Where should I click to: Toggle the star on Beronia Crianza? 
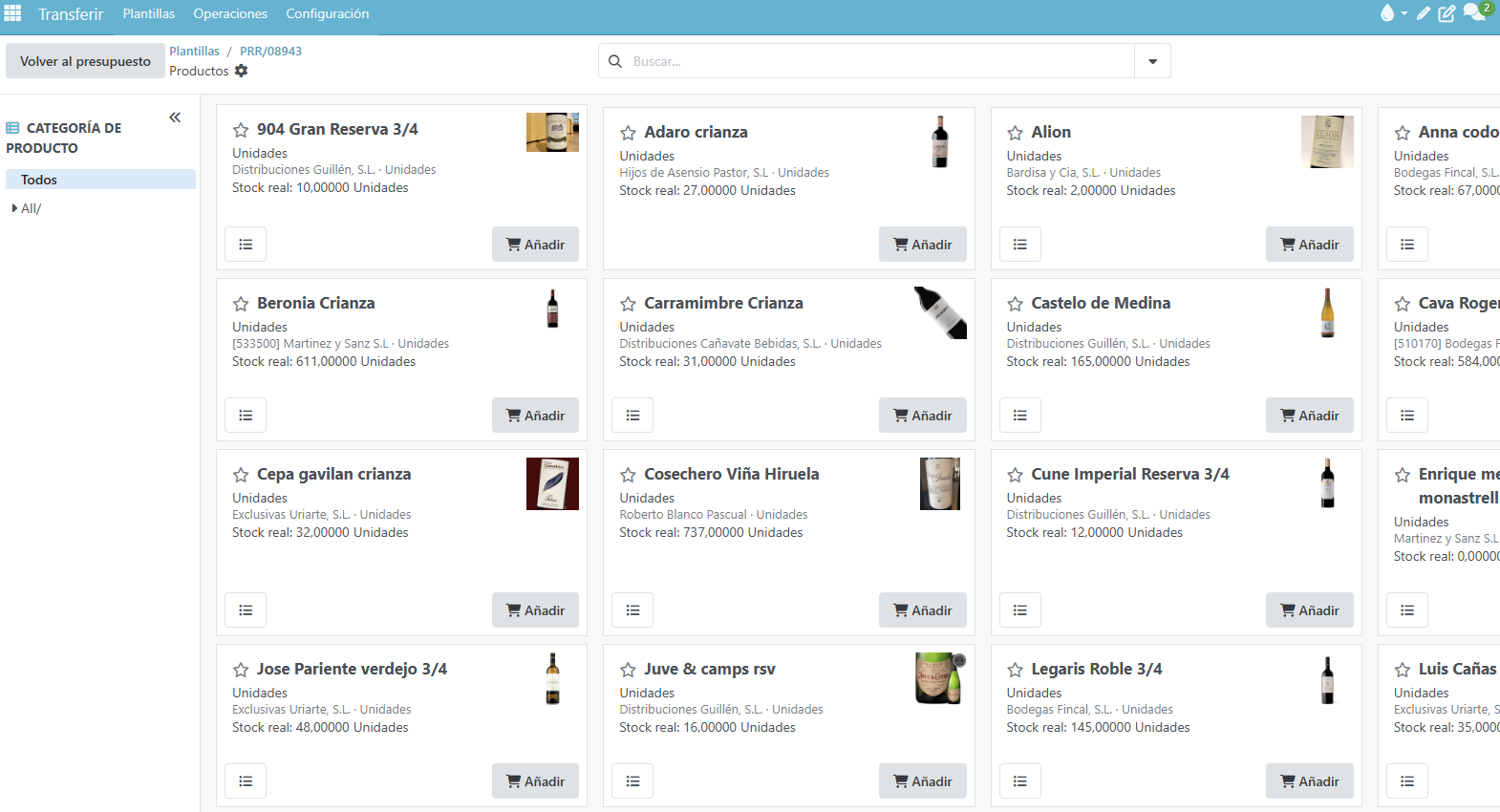coord(241,304)
